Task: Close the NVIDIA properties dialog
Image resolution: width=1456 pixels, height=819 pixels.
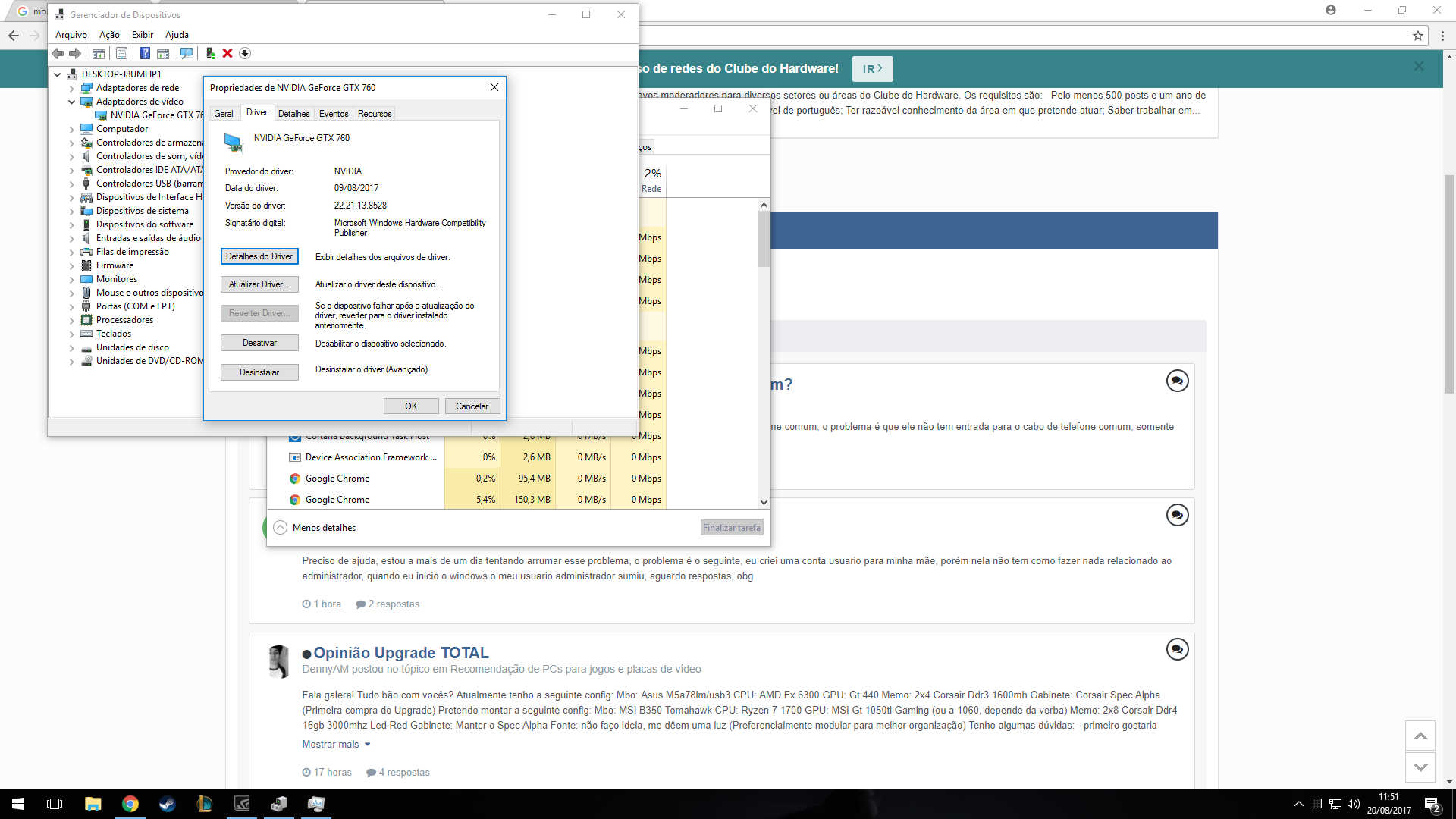Action: 494,87
